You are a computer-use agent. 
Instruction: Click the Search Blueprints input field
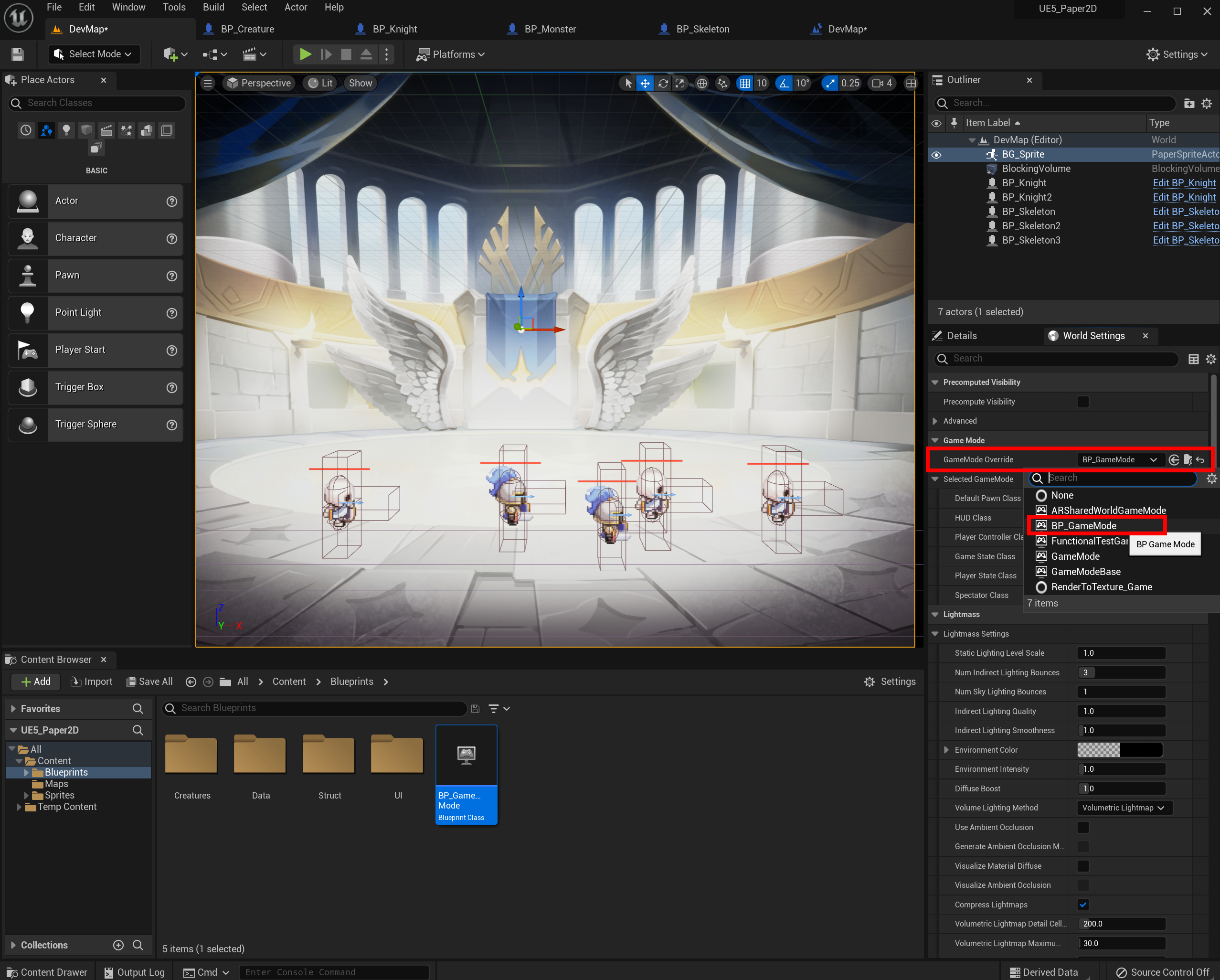pos(315,708)
